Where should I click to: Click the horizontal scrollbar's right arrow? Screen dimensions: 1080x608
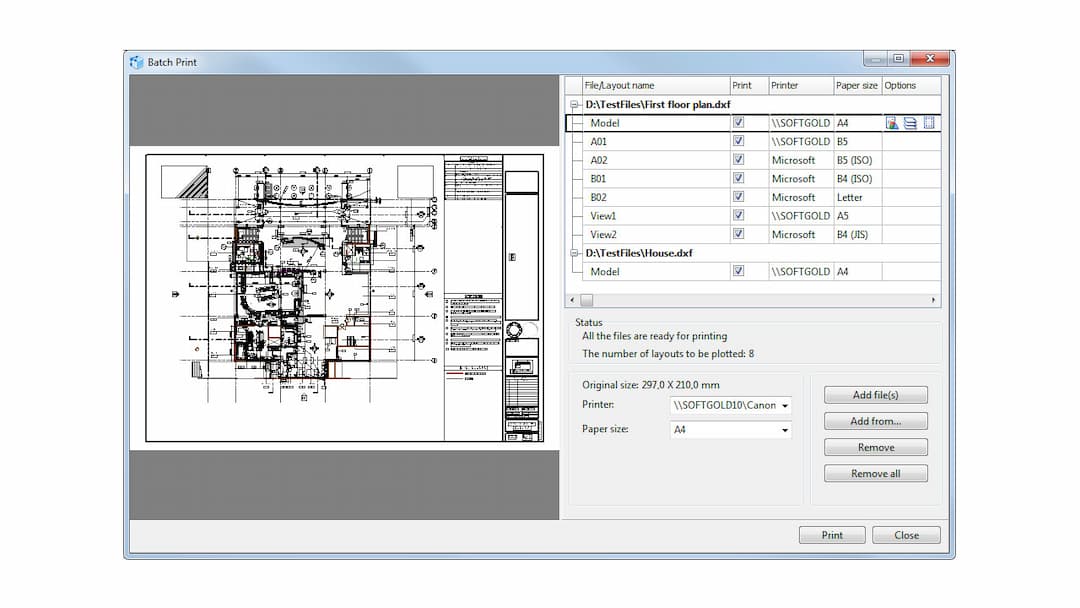933,298
